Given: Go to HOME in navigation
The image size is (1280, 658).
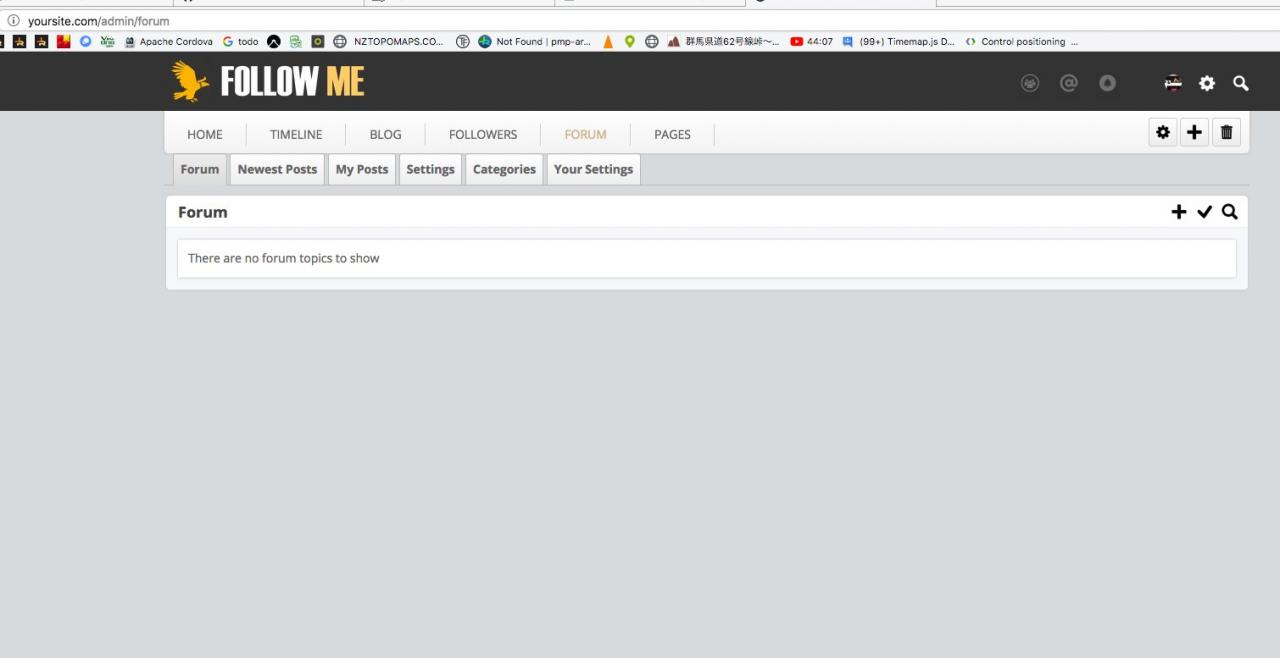Looking at the screenshot, I should tap(205, 134).
